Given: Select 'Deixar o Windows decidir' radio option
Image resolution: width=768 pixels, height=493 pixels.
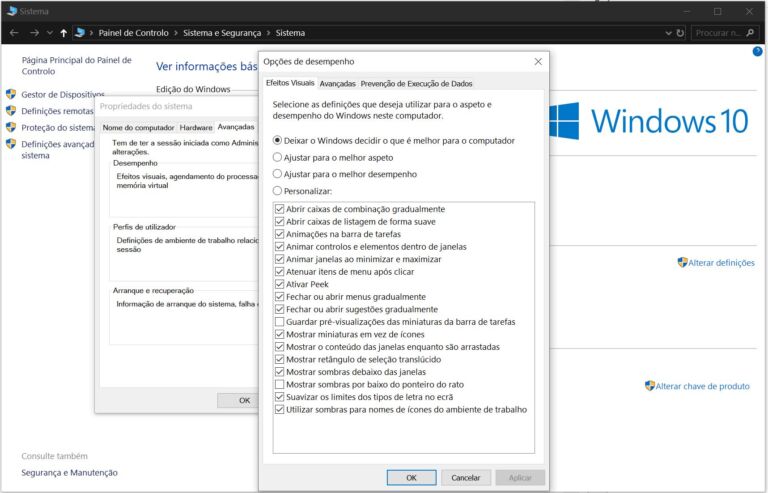Looking at the screenshot, I should [x=277, y=141].
